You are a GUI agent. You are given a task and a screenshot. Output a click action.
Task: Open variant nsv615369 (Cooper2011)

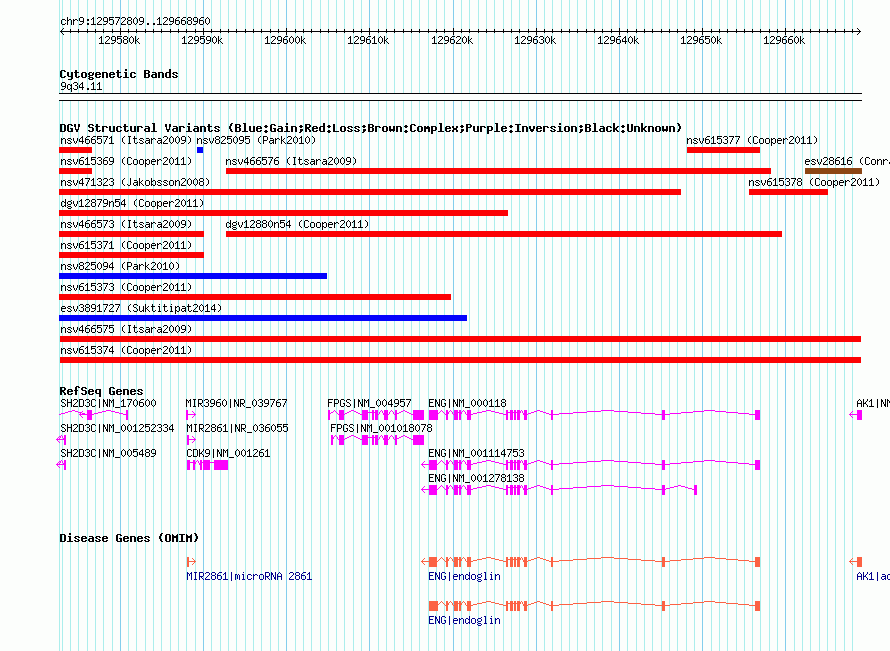pyautogui.click(x=126, y=161)
